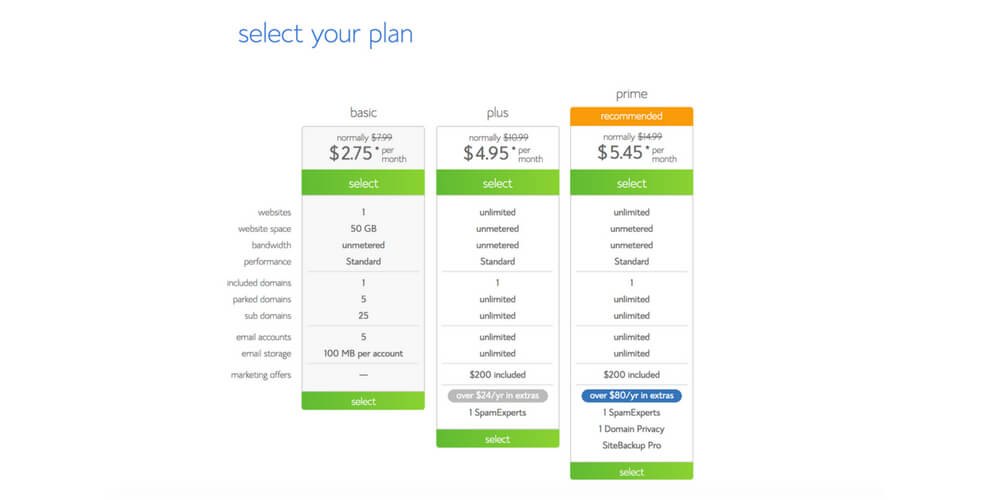Viewport: 1000px width, 500px height.
Task: Click the gray 'over $24/yr in extras' badge
Action: pyautogui.click(x=497, y=396)
